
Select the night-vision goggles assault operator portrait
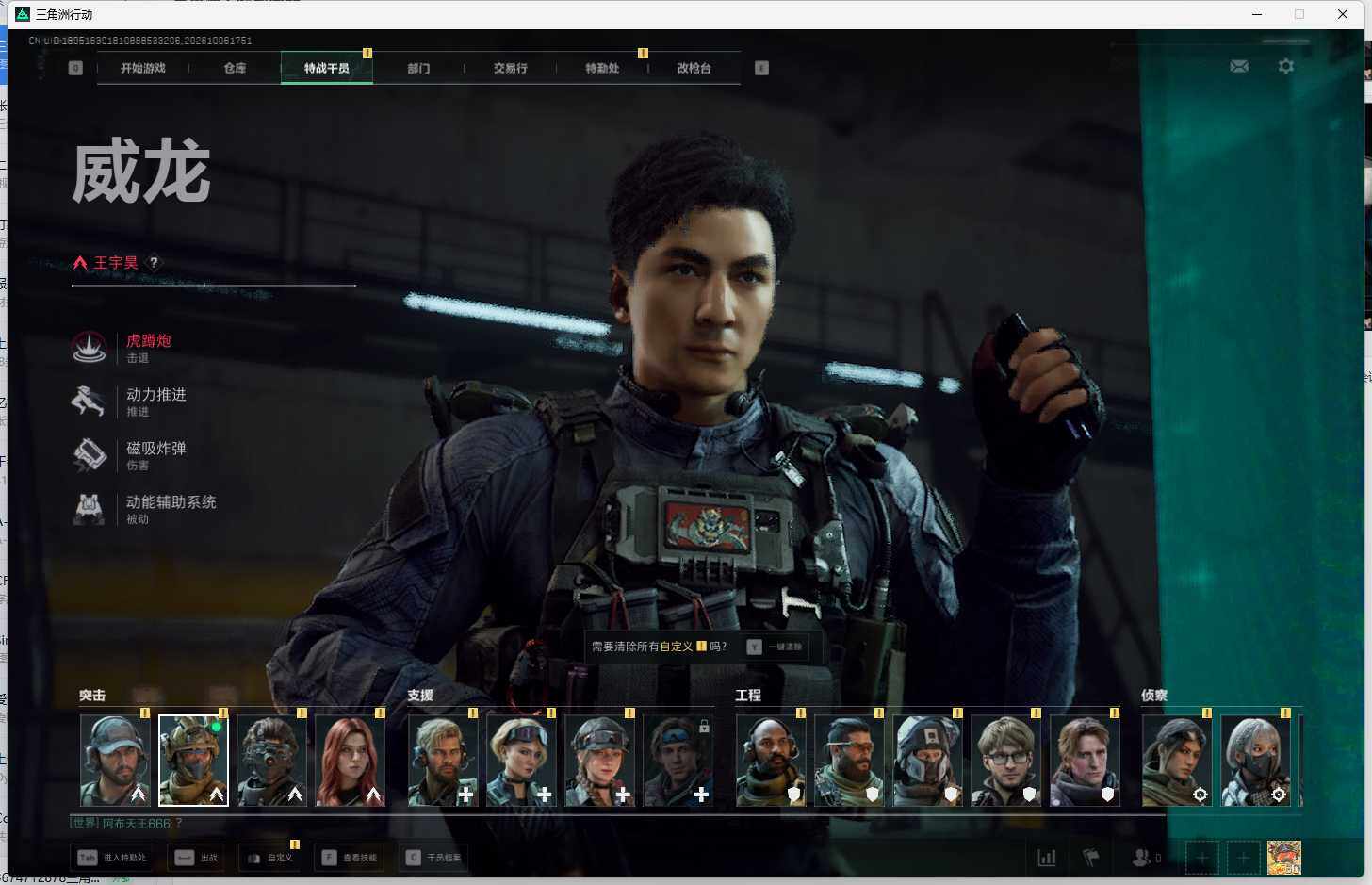click(x=271, y=761)
